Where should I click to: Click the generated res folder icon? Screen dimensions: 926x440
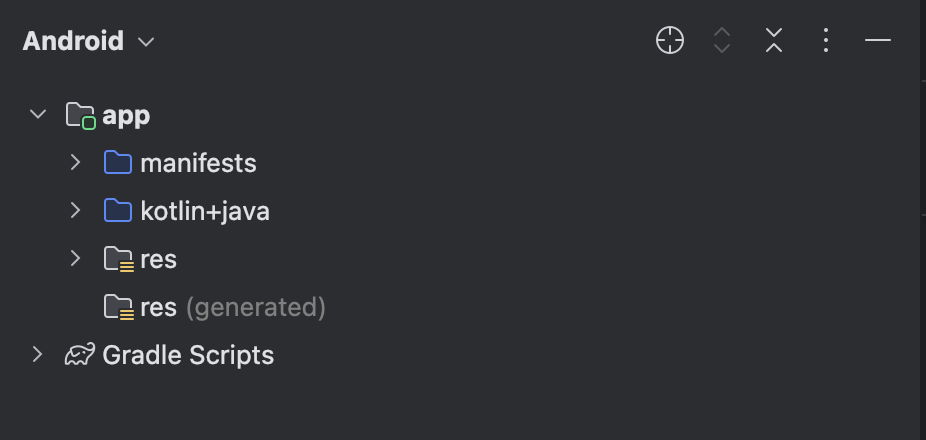coord(119,307)
